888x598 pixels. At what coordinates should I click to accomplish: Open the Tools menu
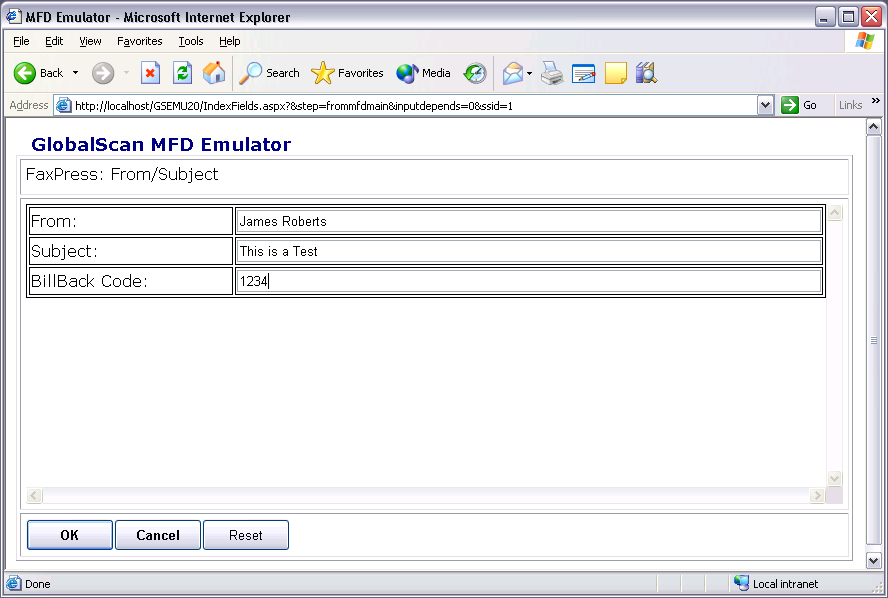click(x=190, y=41)
